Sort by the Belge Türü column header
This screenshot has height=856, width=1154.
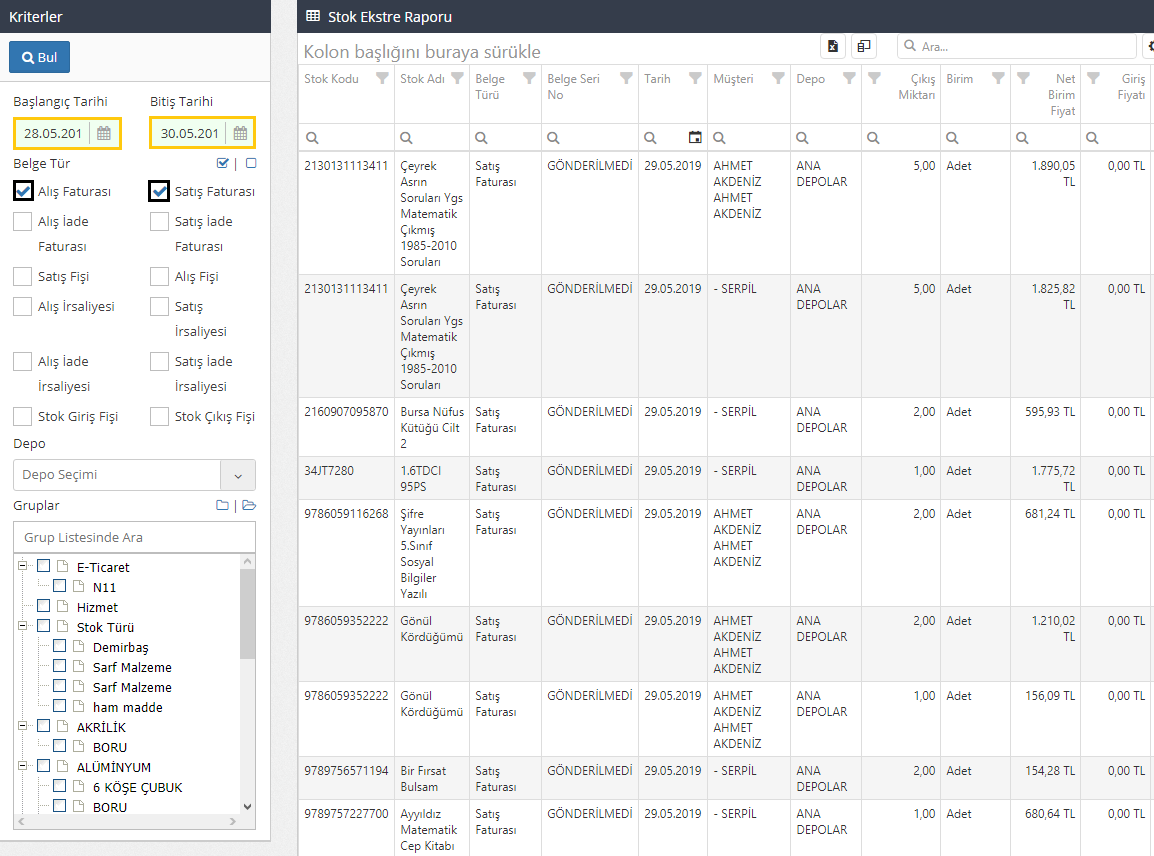point(490,87)
